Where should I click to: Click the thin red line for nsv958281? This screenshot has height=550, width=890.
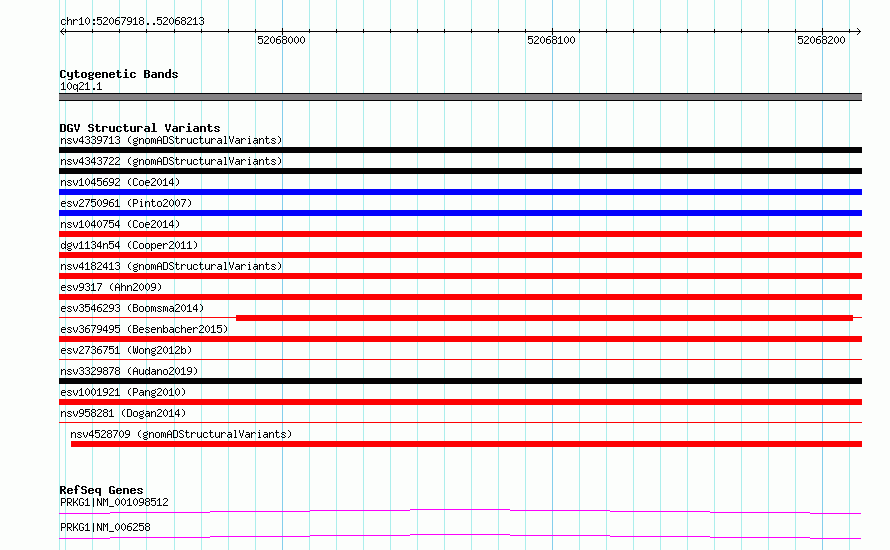460,422
